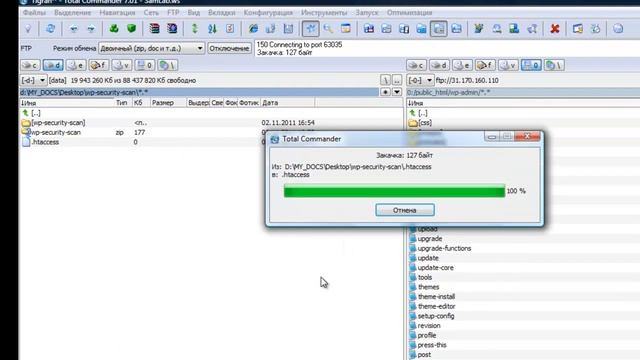This screenshot has height=360, width=640.
Task: Select drive c in right panel
Action: click(416, 65)
